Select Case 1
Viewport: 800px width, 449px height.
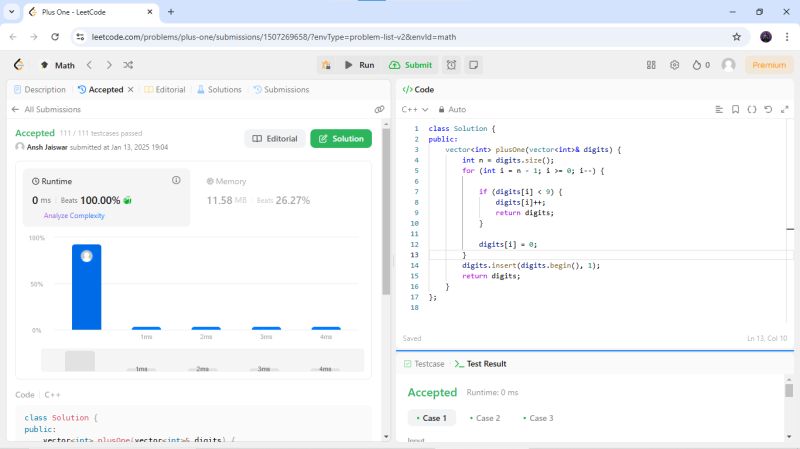(x=432, y=418)
